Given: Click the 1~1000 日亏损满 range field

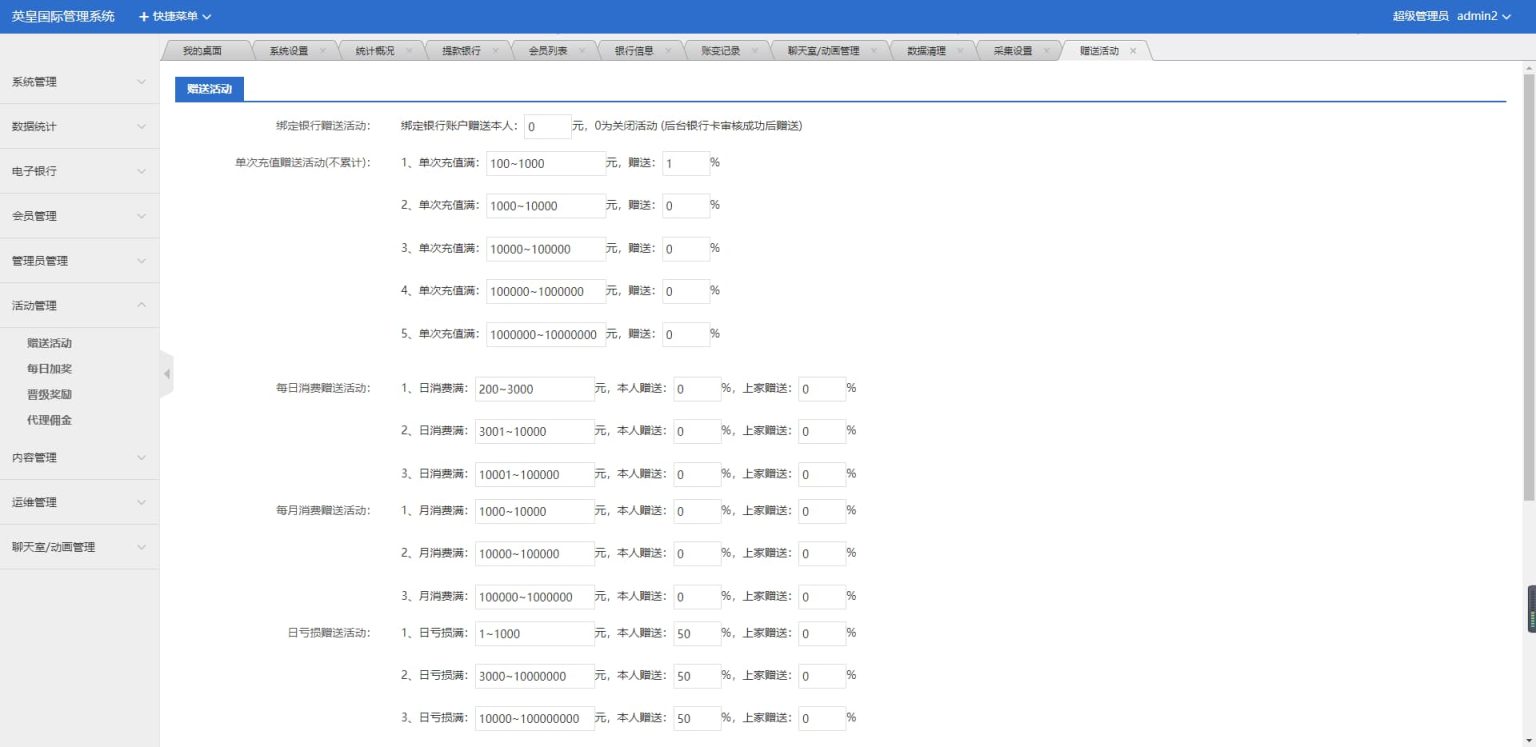Looking at the screenshot, I should click(535, 634).
